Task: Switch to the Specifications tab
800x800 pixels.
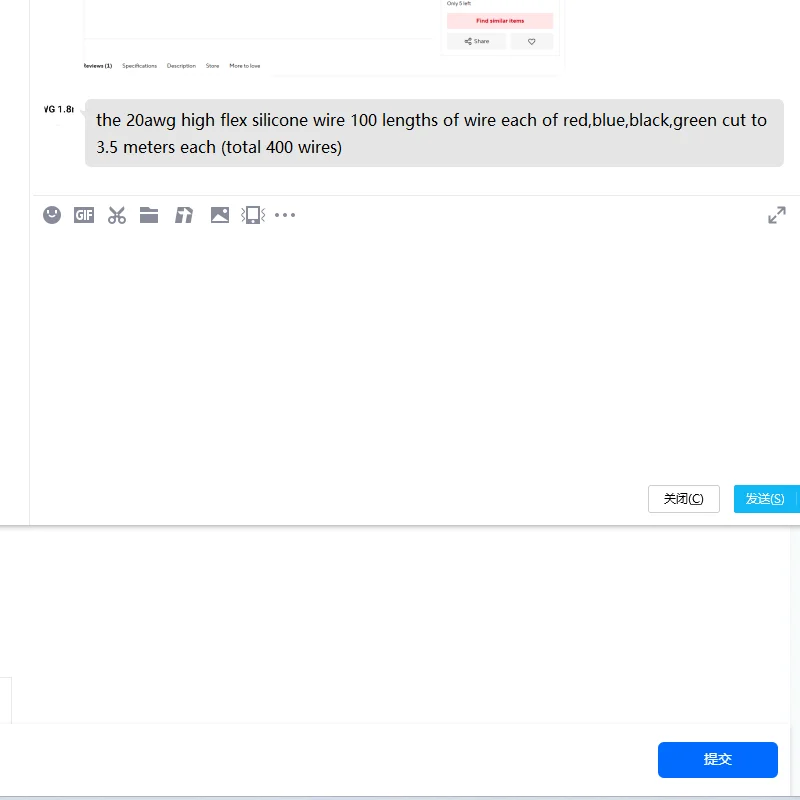Action: 139,66
